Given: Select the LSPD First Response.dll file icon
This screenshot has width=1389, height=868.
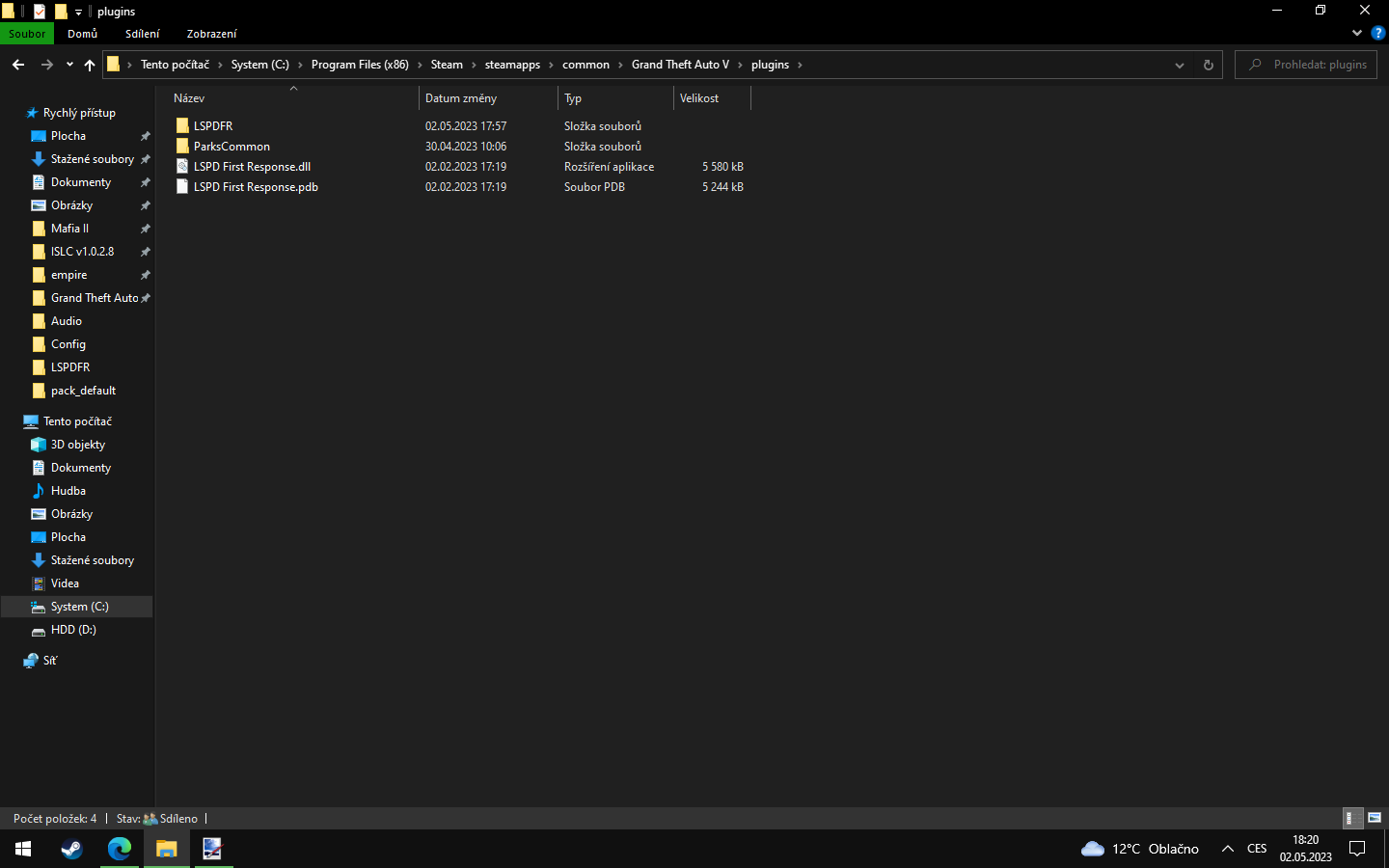Looking at the screenshot, I should (182, 167).
